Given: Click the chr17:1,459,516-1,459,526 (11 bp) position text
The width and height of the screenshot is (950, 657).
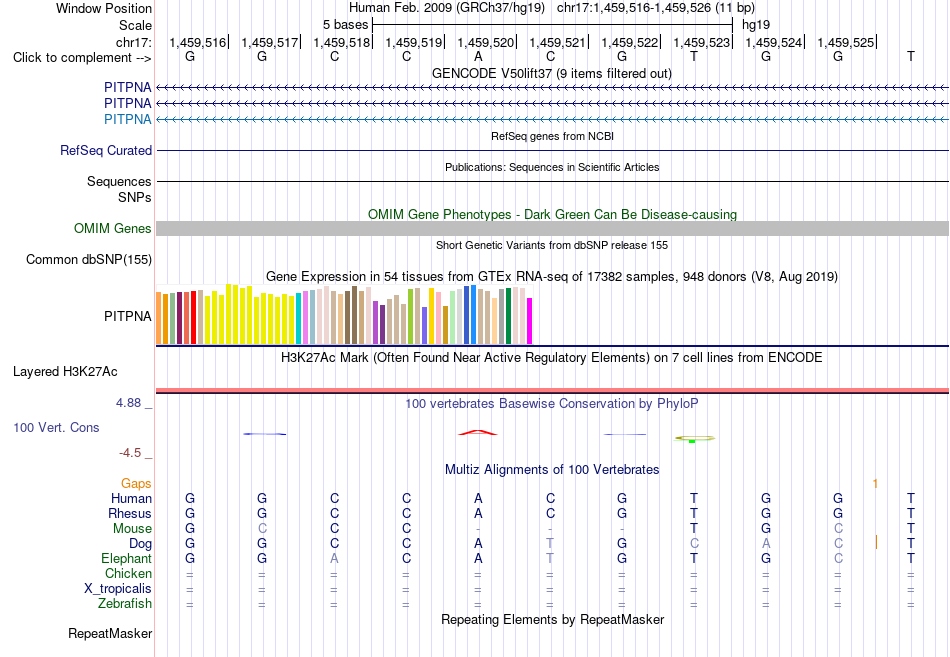Looking at the screenshot, I should (656, 8).
